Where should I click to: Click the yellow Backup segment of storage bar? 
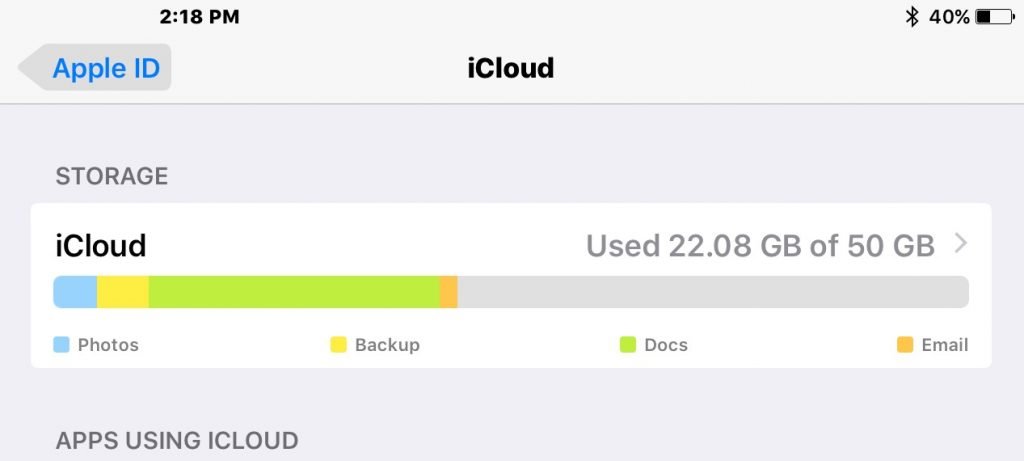point(123,292)
